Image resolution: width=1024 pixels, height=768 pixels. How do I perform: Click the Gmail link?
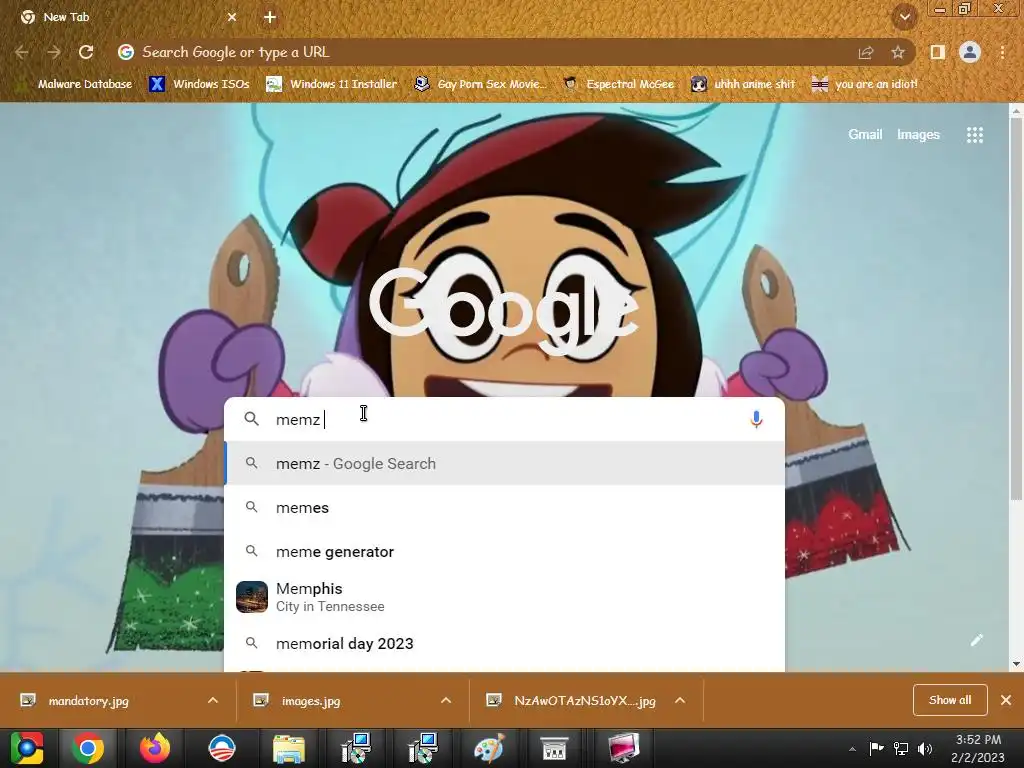(865, 135)
